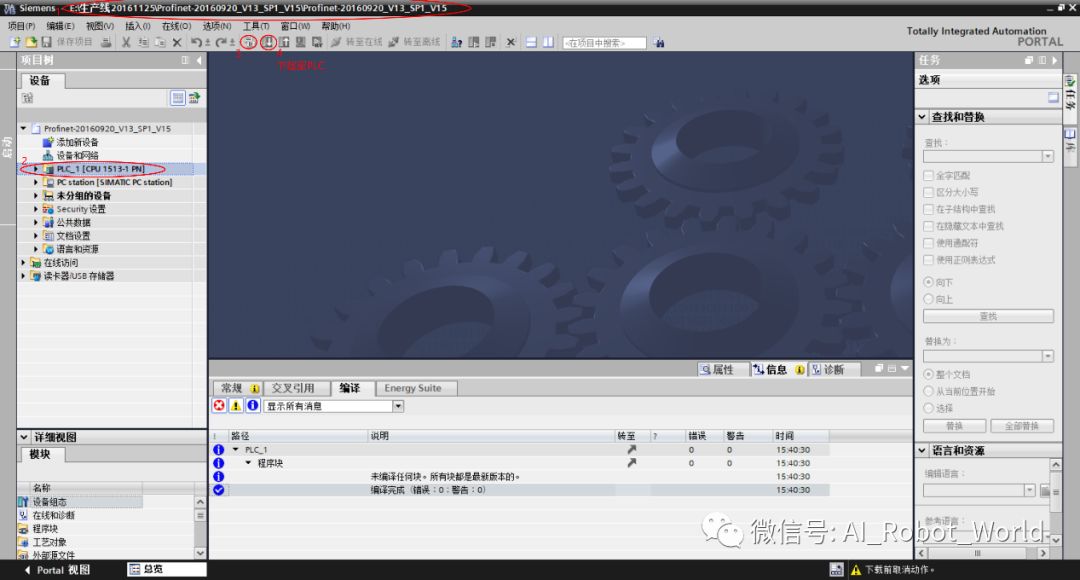Collapse the 语言和资源 section

[x=922, y=450]
